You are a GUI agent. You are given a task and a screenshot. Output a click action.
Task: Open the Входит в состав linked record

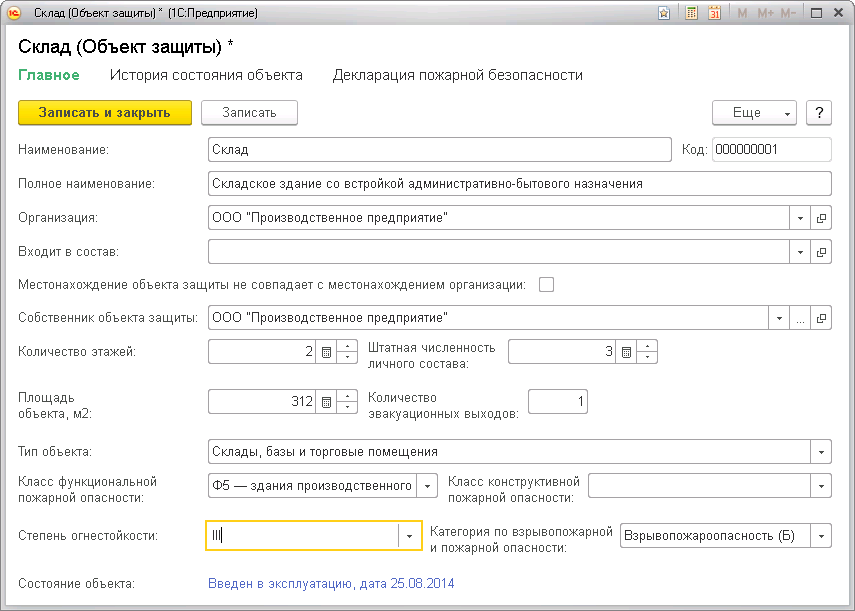tap(822, 251)
